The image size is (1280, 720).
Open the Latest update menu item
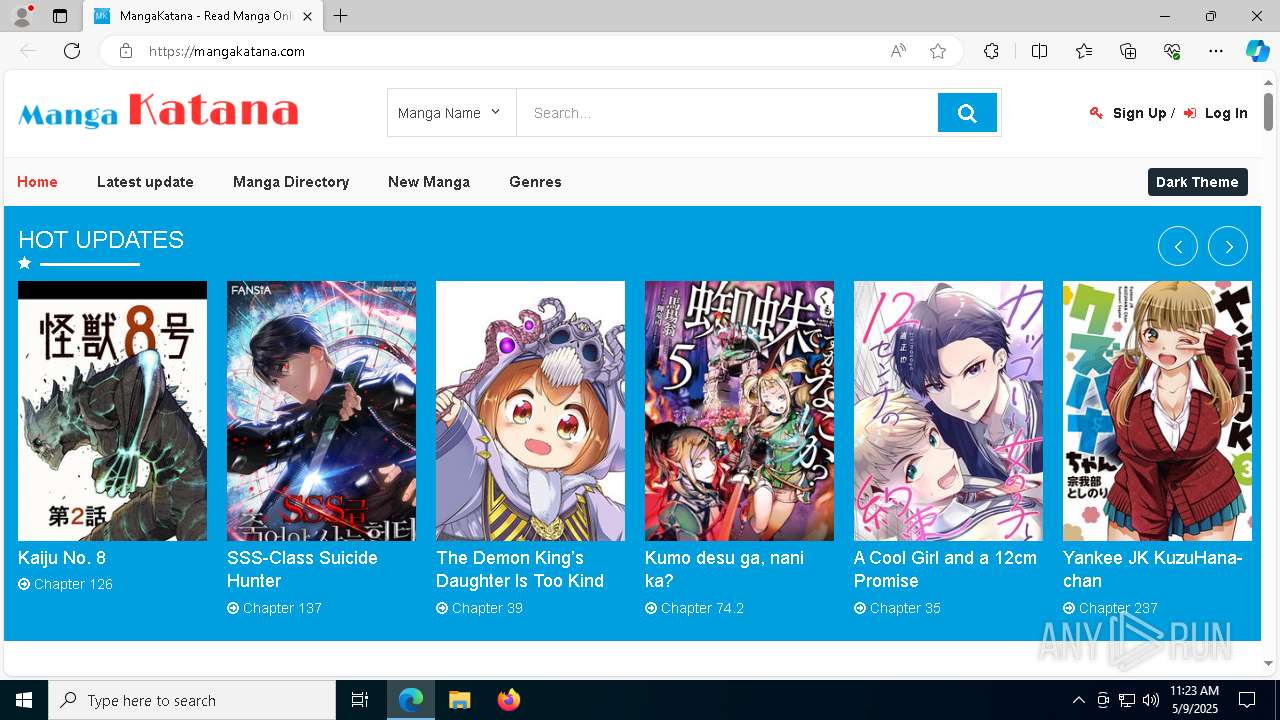pyautogui.click(x=145, y=182)
